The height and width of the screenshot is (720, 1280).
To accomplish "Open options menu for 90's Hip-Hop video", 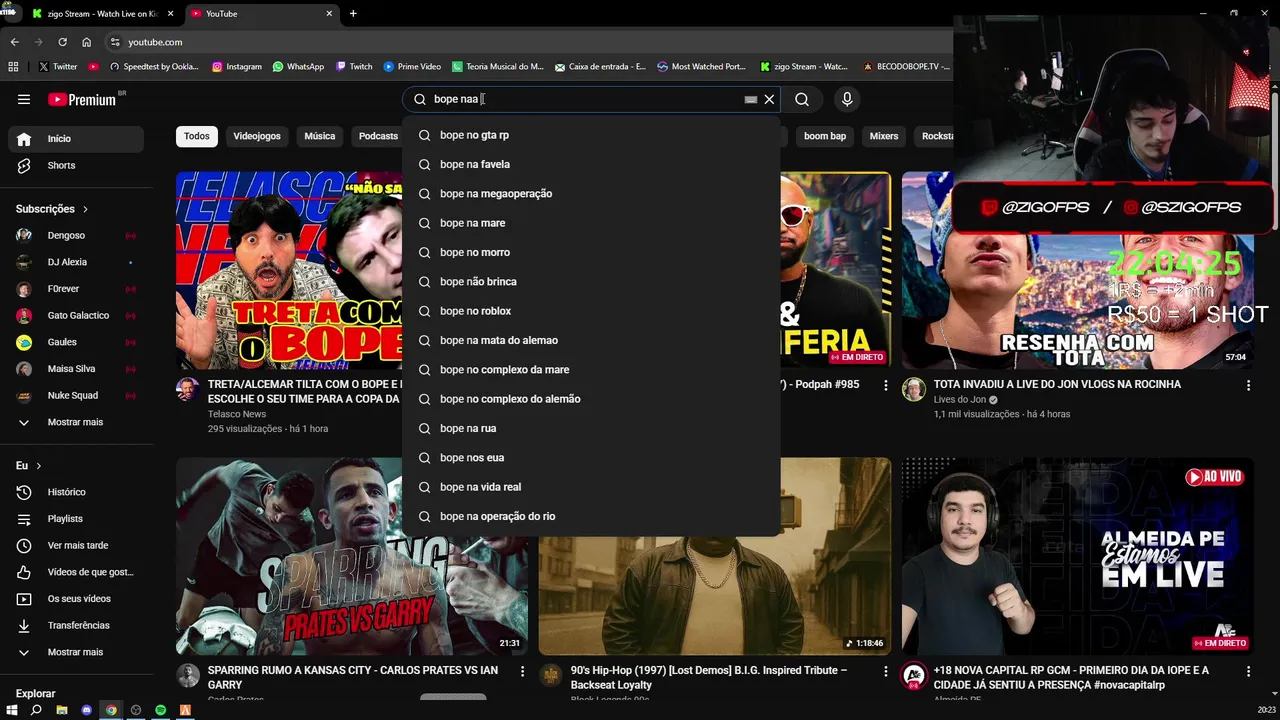I will 885,671.
